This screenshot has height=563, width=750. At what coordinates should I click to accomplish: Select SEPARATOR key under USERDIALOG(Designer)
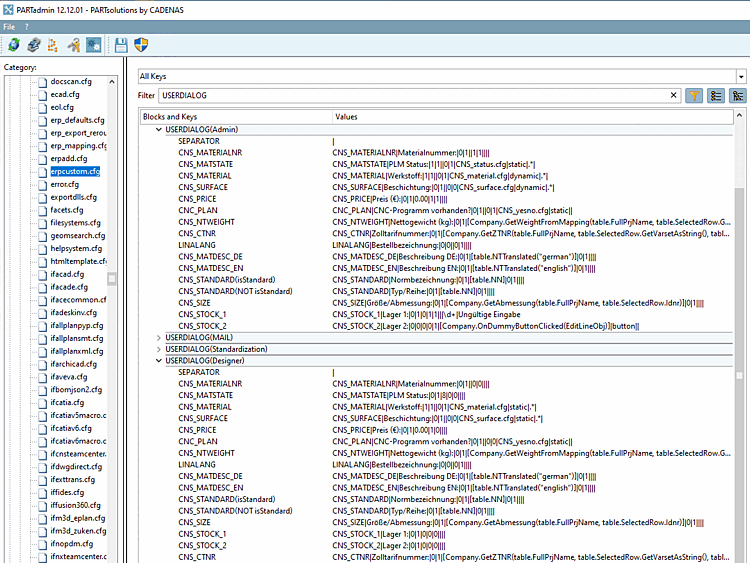[199, 372]
